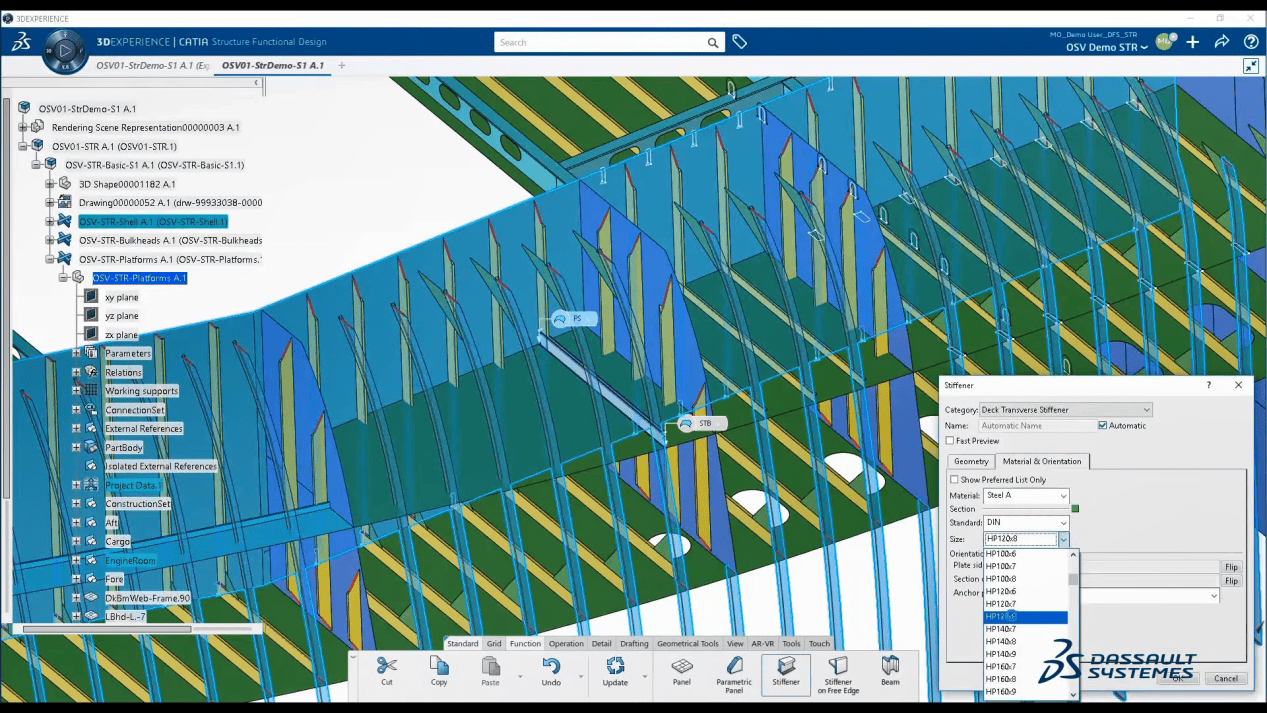This screenshot has height=713, width=1267.
Task: Switch to first OSV01-StrDemo-S1 A.1 tab
Action: coord(152,66)
